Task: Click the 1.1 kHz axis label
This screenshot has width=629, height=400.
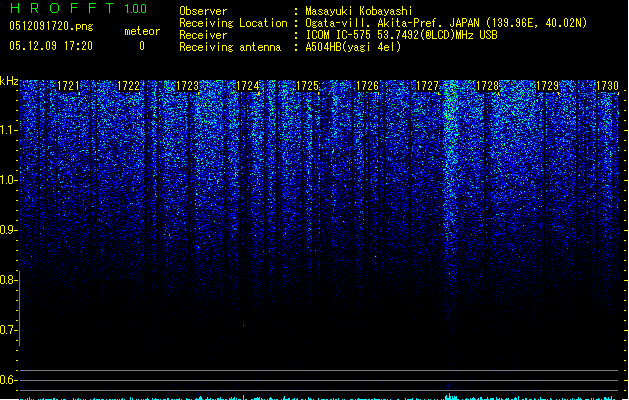Action: 8,130
